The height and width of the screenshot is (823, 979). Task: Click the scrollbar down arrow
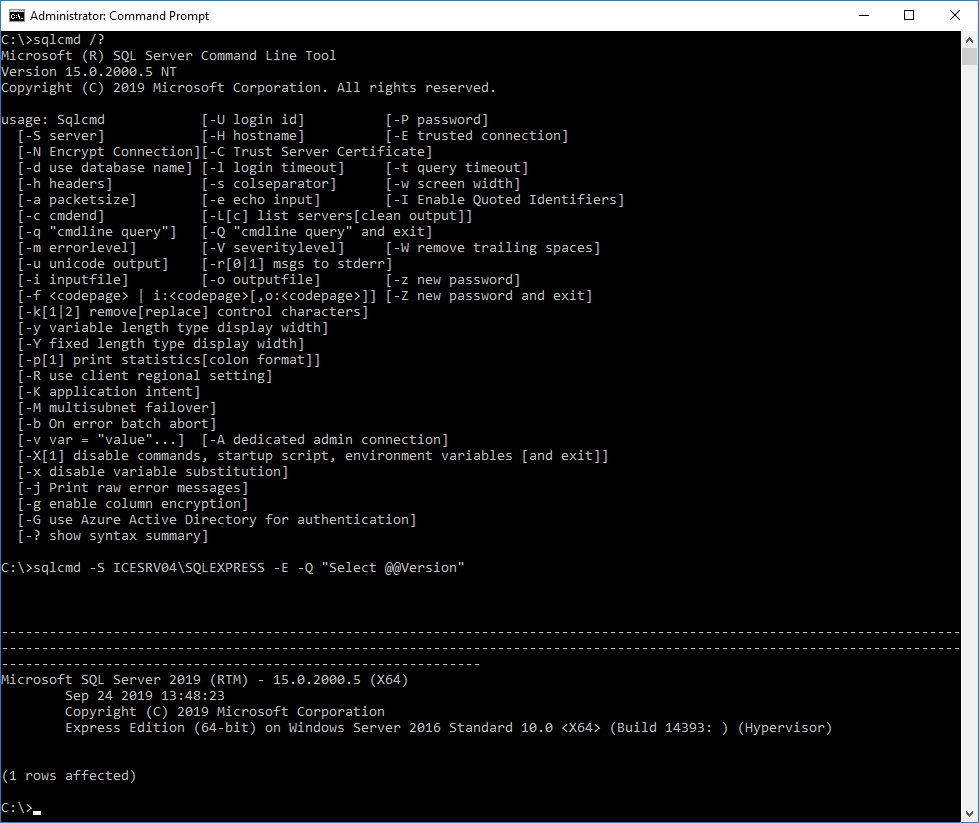(x=970, y=814)
